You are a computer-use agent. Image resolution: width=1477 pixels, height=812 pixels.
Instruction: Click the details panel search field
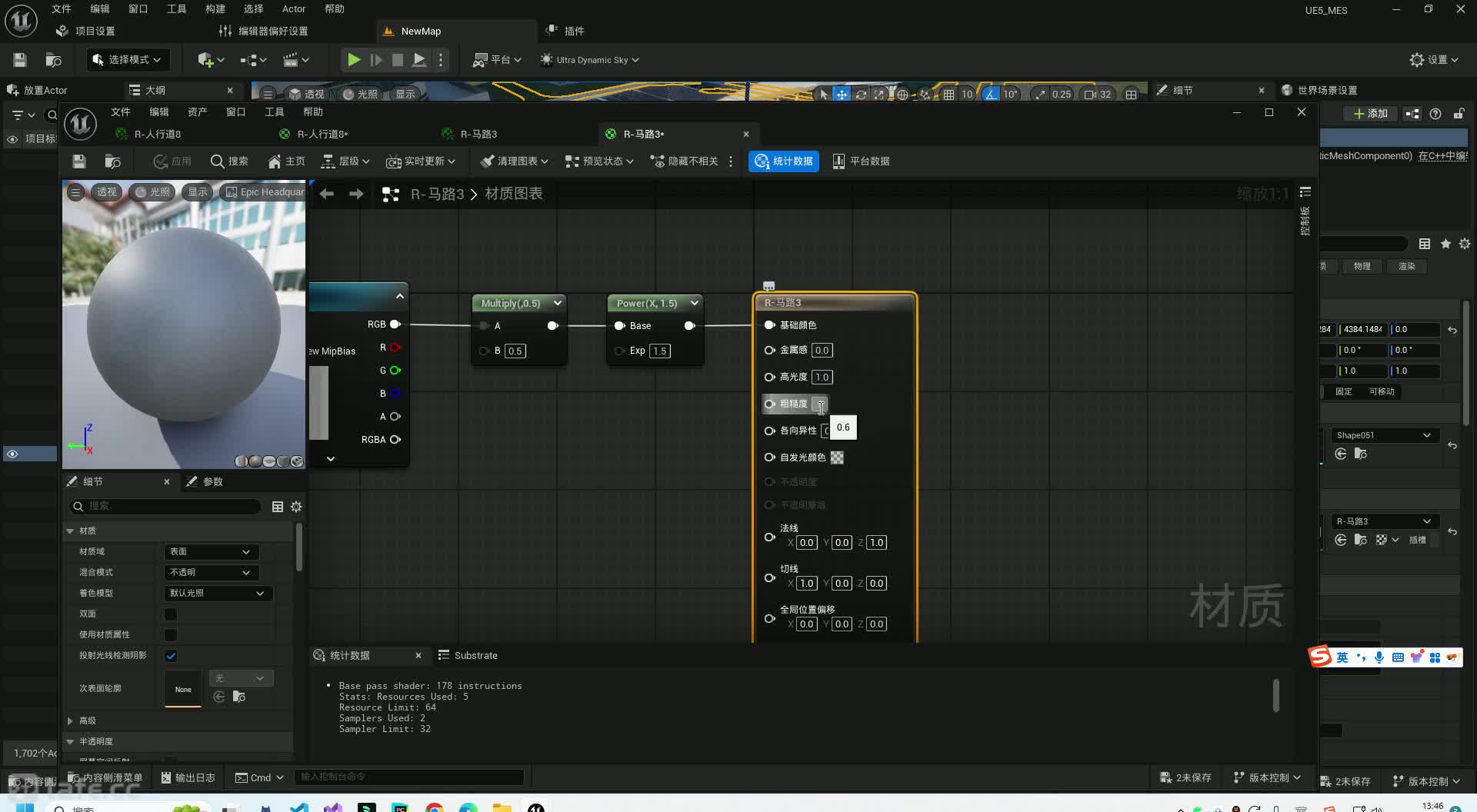point(165,507)
